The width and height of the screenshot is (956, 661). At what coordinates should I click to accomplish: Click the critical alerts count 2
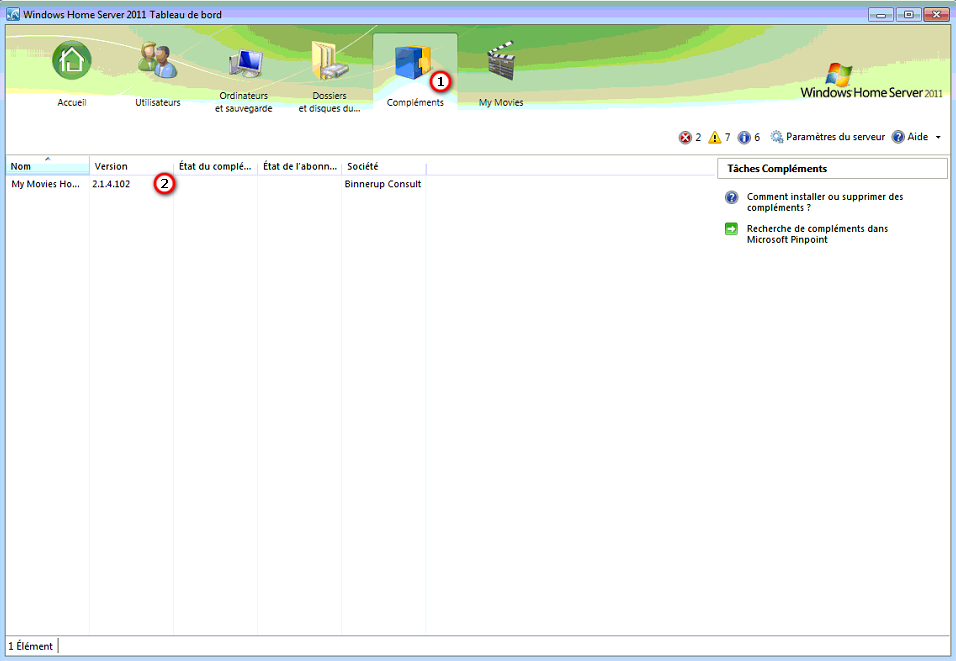click(x=698, y=137)
